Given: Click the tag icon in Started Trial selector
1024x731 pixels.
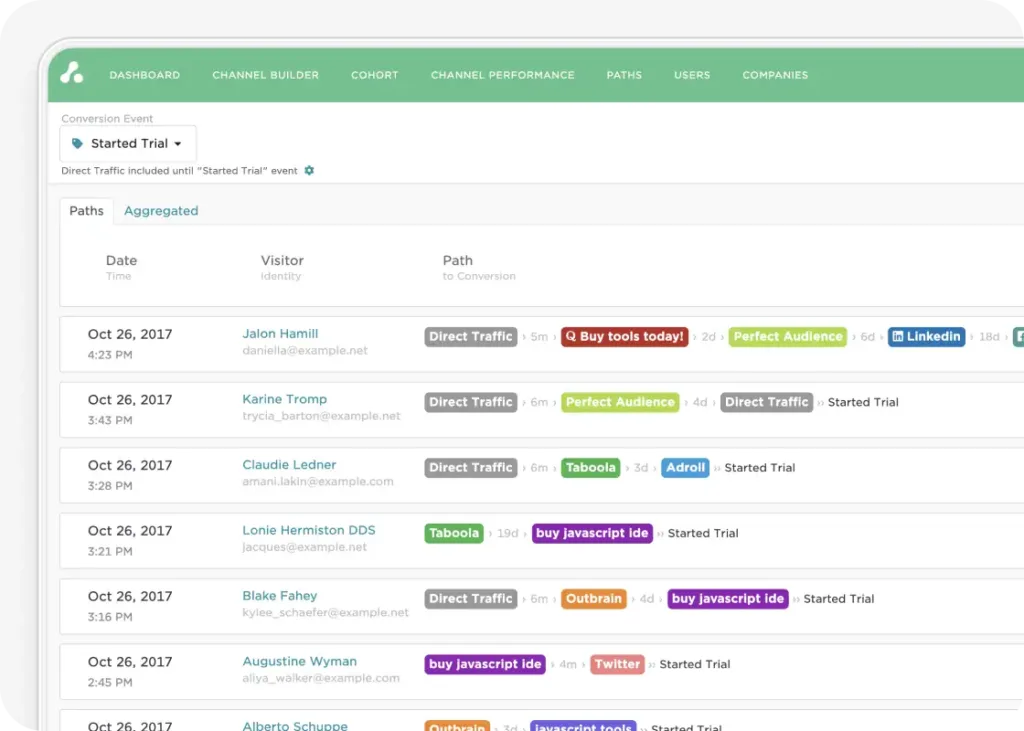Looking at the screenshot, I should pyautogui.click(x=78, y=144).
